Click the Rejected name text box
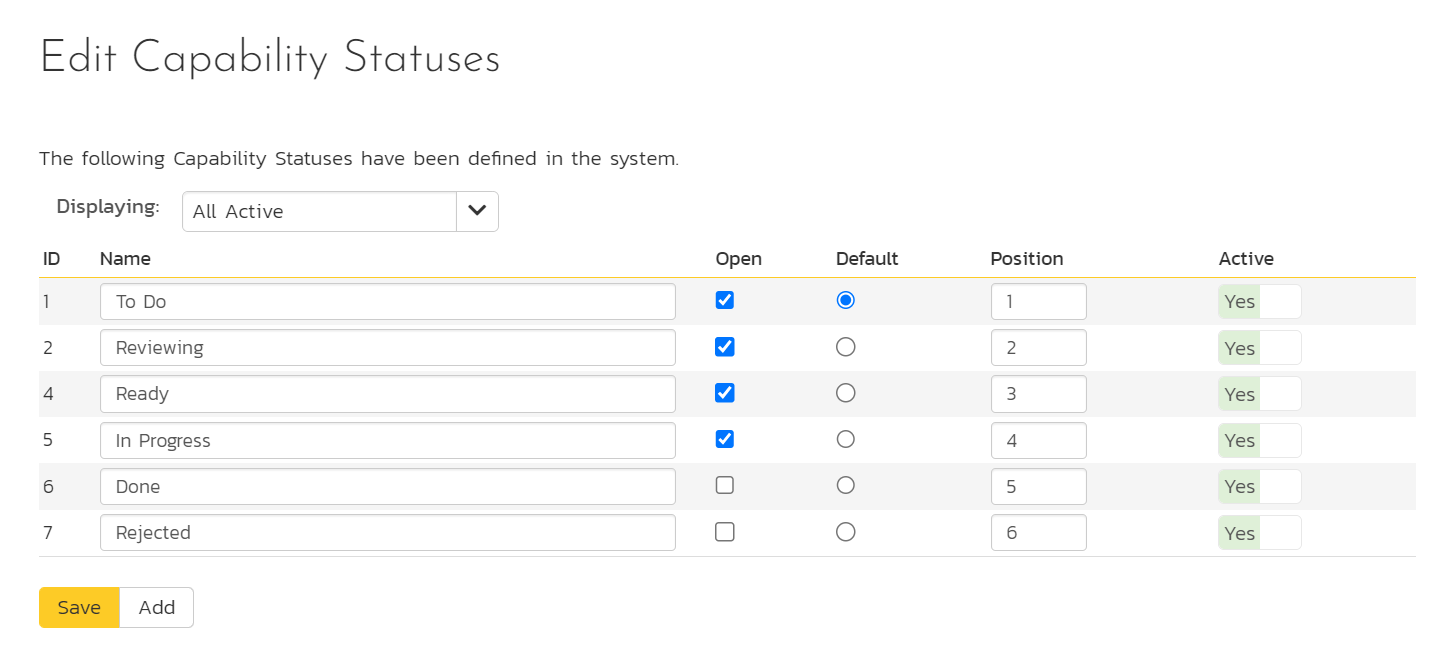The width and height of the screenshot is (1456, 664). click(388, 532)
